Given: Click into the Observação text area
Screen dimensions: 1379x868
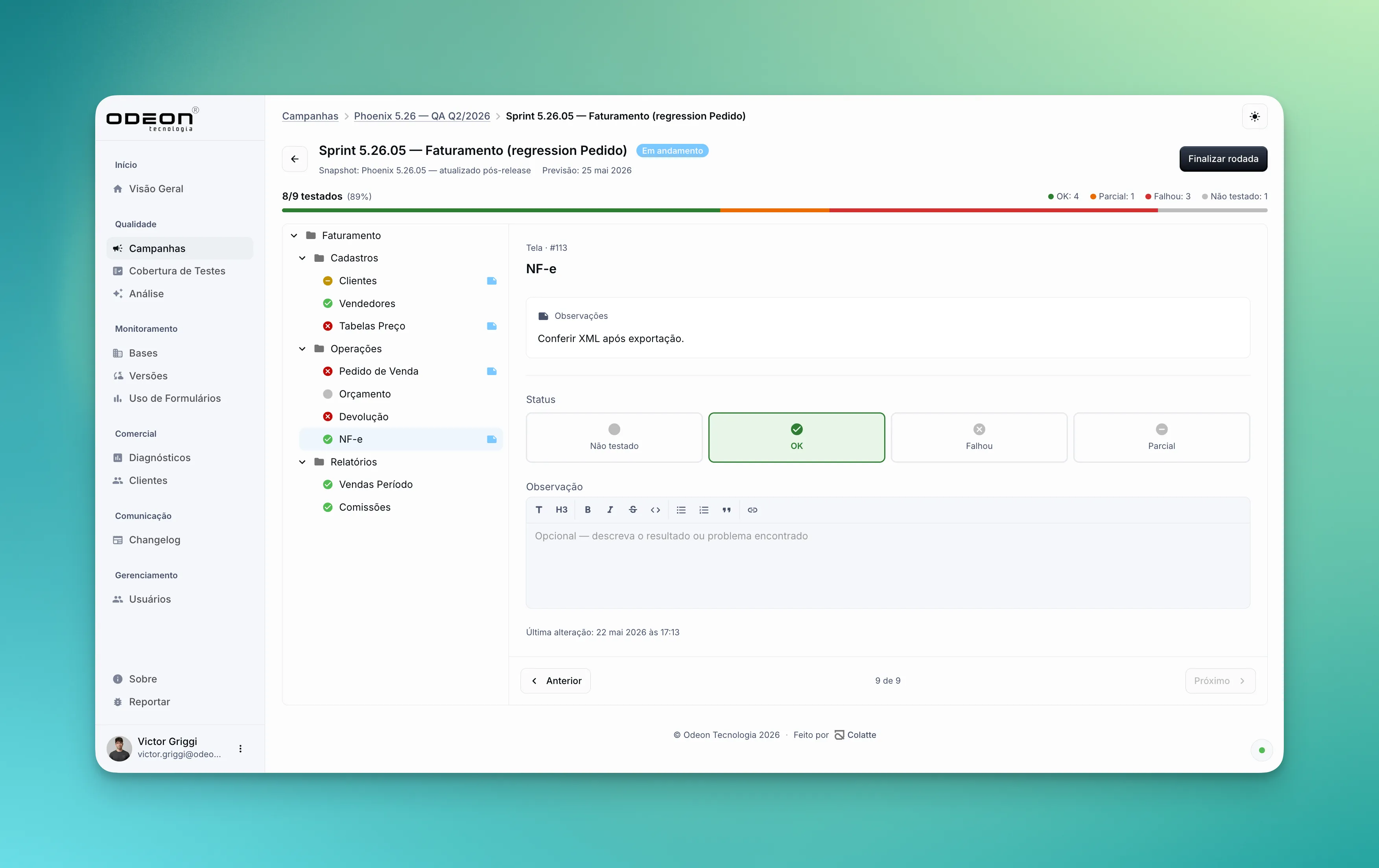Looking at the screenshot, I should (x=888, y=565).
